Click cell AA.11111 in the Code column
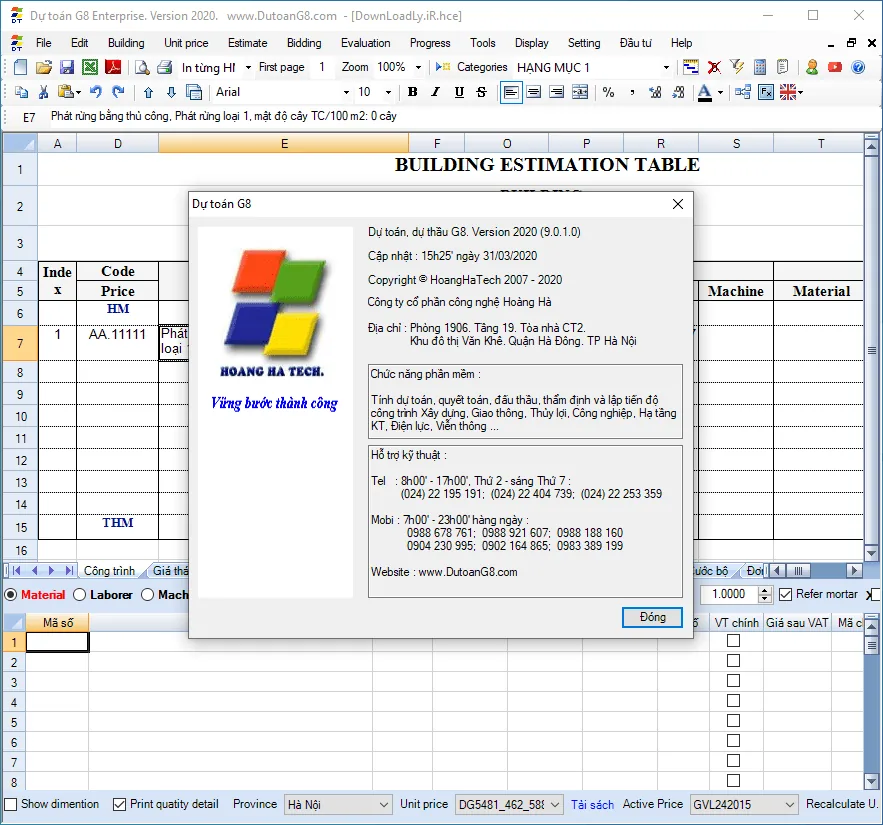The image size is (883, 825). point(117,343)
